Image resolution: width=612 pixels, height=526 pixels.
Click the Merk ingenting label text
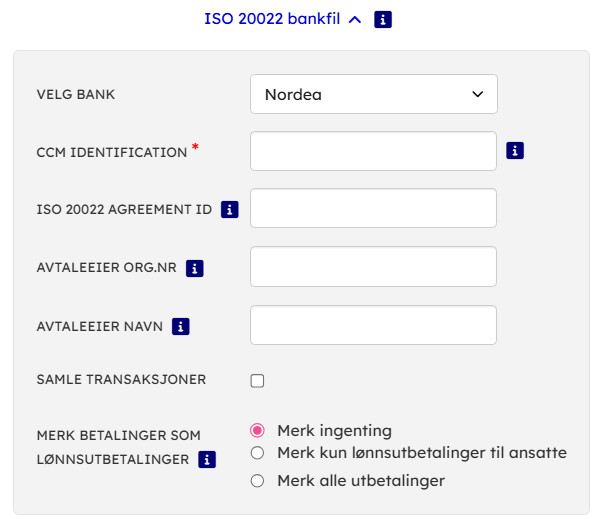(x=334, y=430)
